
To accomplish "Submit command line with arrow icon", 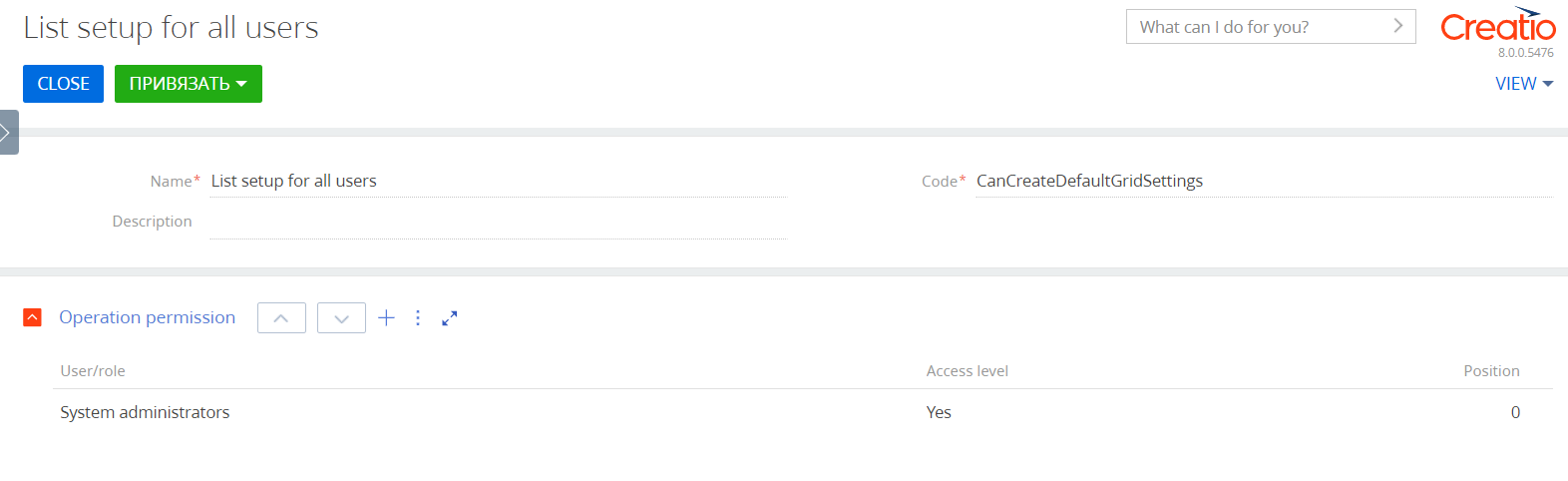I will pos(1397,26).
